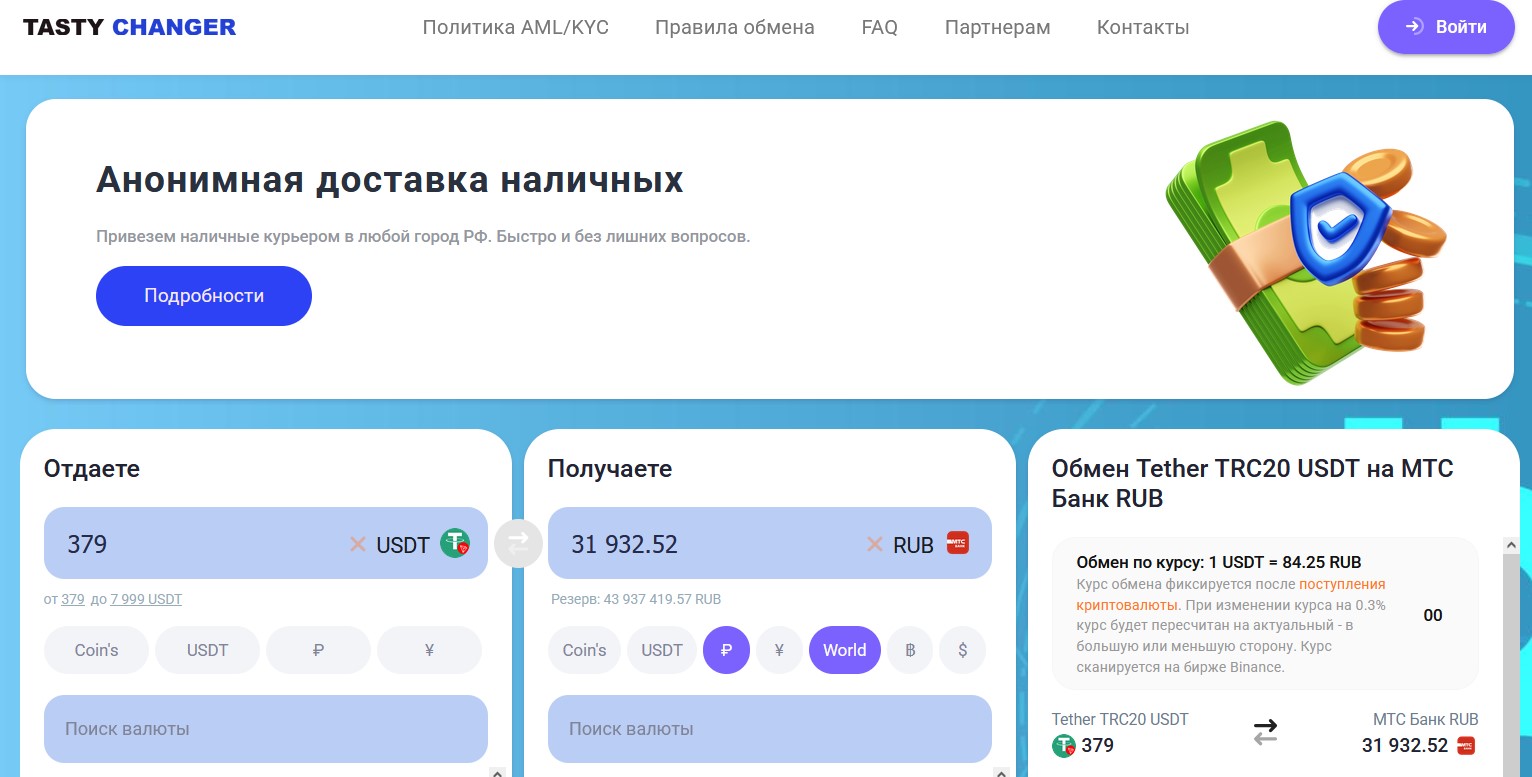Clear the Отдаете amount with X icon
This screenshot has width=1532, height=777.
point(357,544)
